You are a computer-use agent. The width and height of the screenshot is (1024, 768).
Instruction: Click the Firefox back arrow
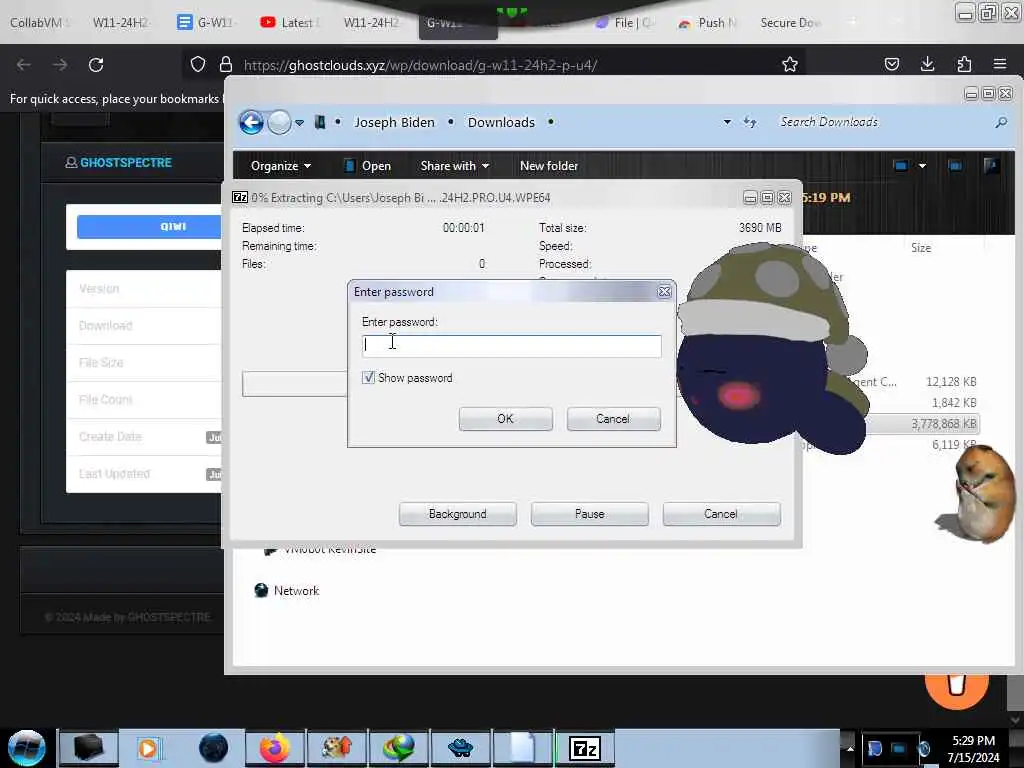[24, 65]
